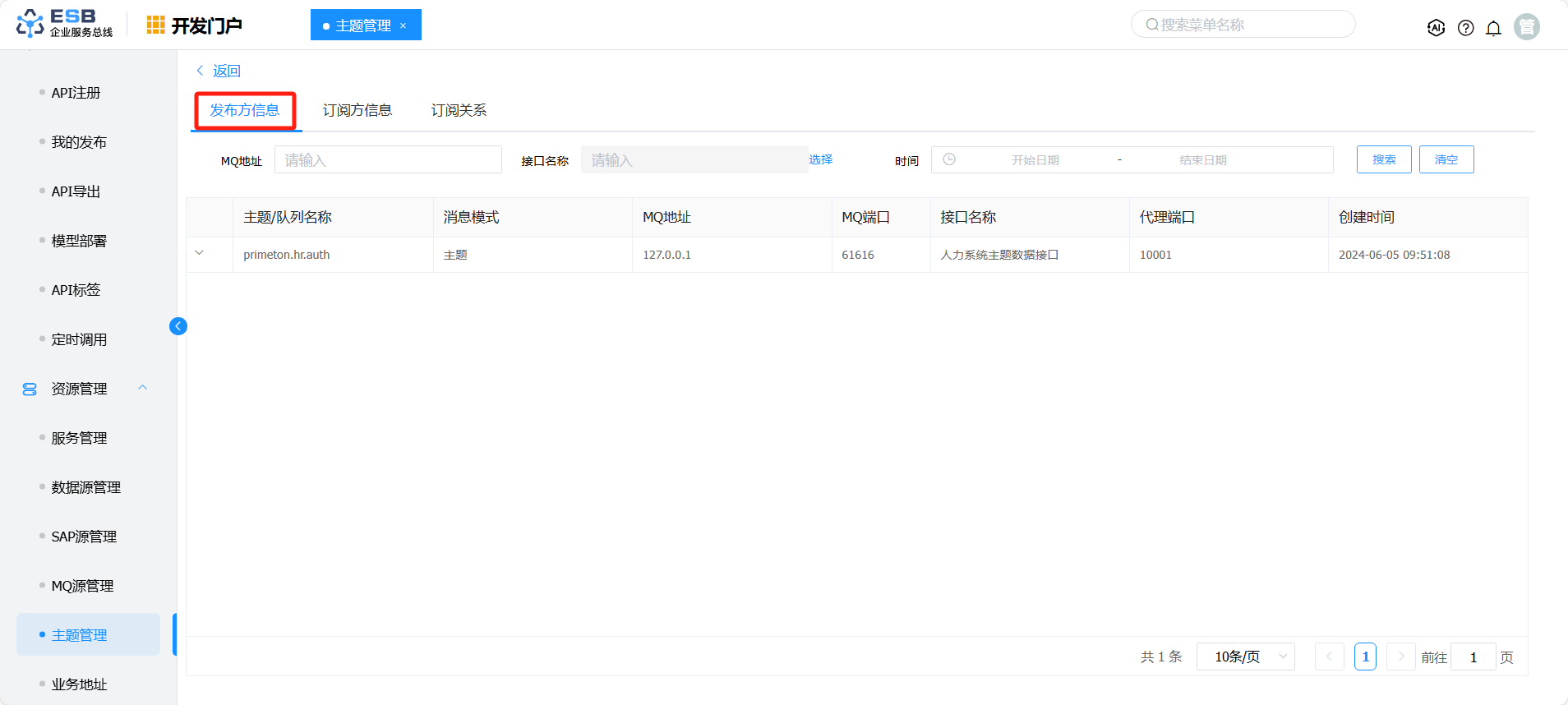This screenshot has width=1568, height=705.
Task: Collapse the 资源管理 menu section
Action: point(142,388)
